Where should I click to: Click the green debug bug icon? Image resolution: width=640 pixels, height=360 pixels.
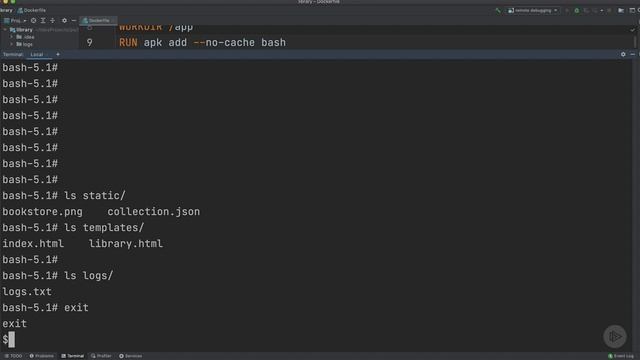click(576, 11)
